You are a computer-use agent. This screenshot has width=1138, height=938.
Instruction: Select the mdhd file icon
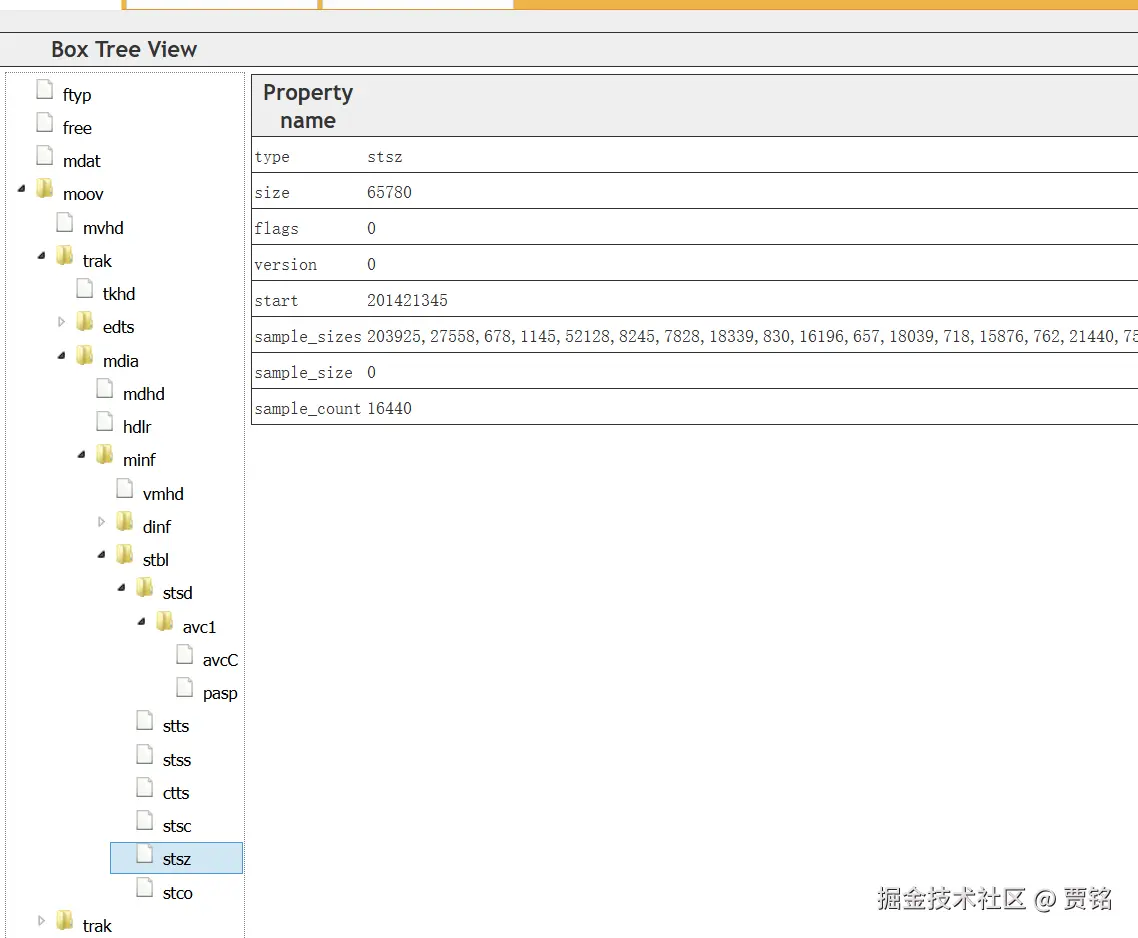105,388
